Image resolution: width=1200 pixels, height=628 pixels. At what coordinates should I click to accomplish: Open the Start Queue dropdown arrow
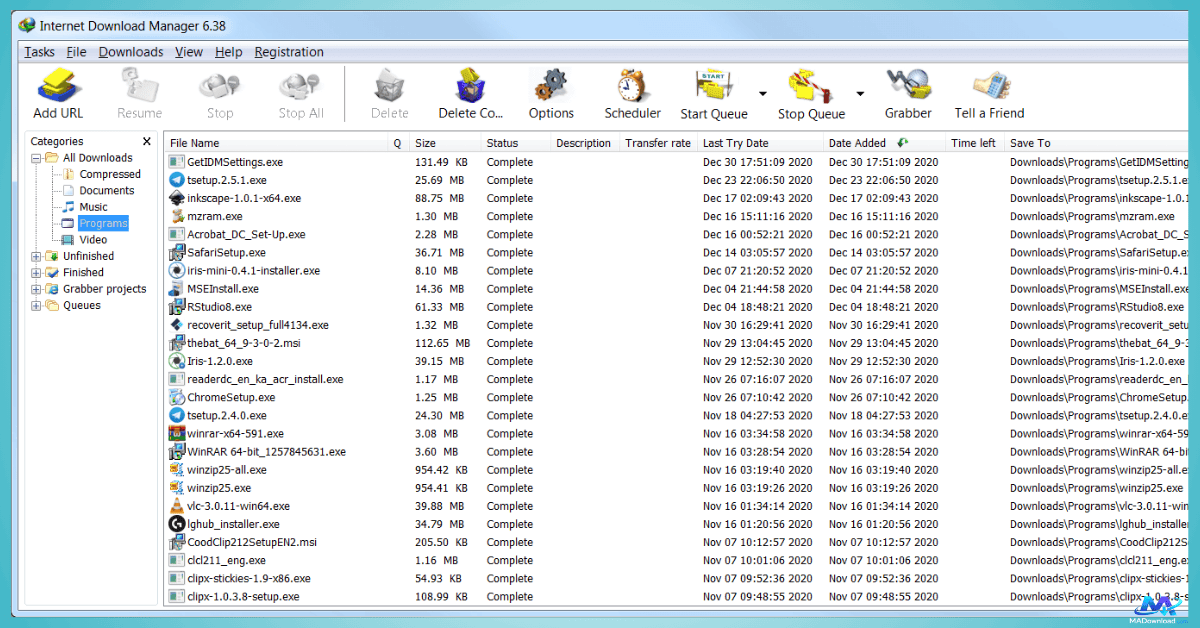(x=763, y=94)
